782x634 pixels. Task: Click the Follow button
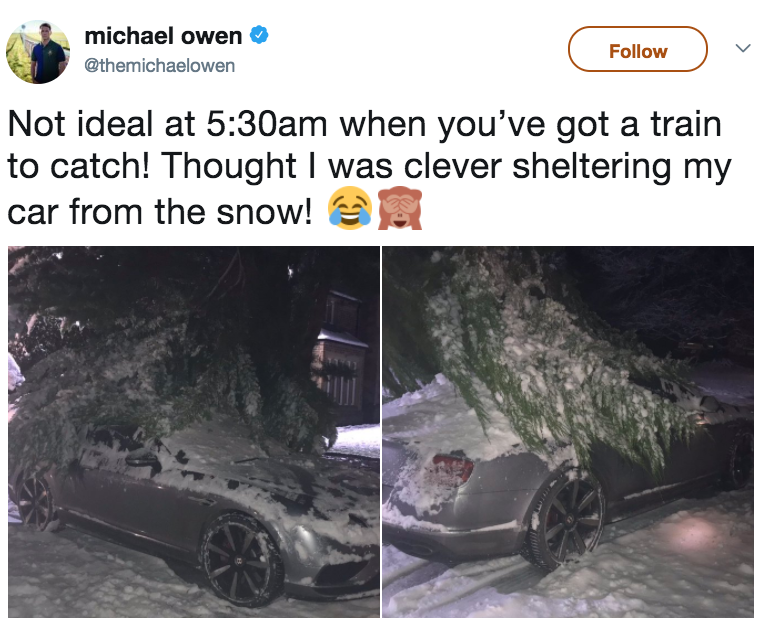tap(637, 49)
